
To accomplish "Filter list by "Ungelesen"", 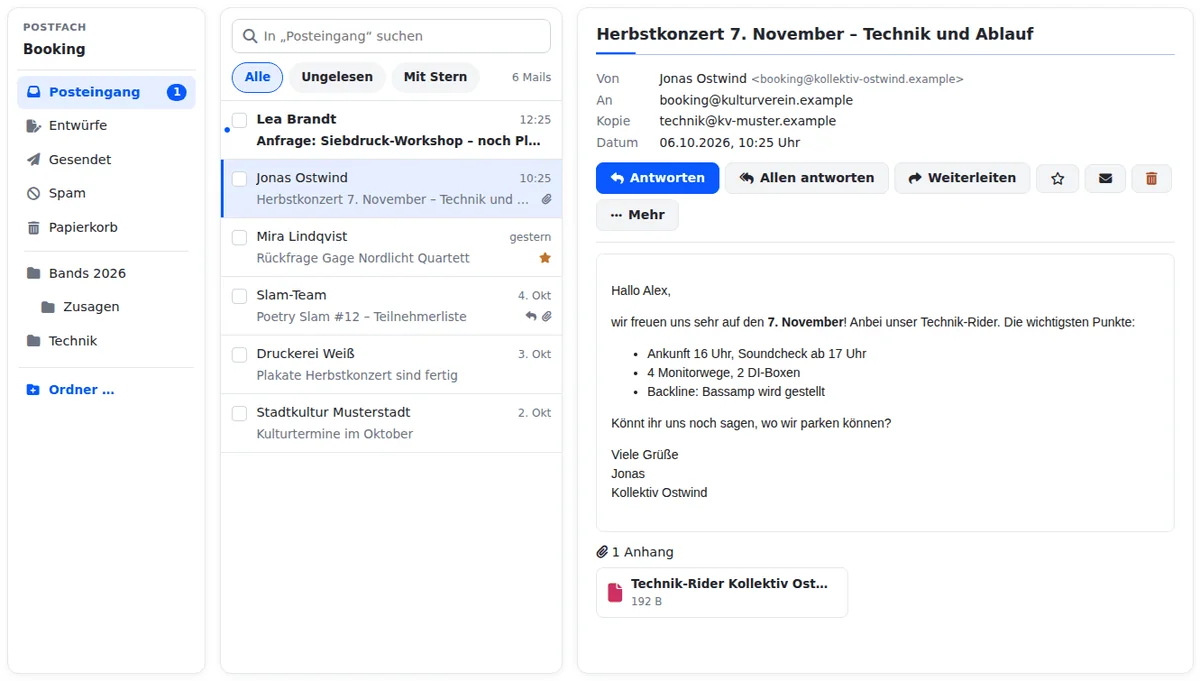I will tap(337, 77).
